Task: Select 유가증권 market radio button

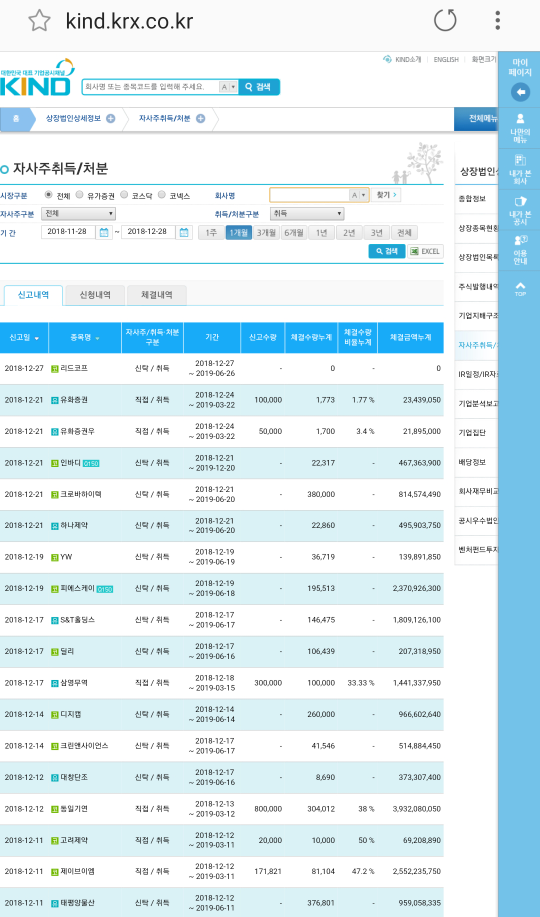Action: [x=80, y=195]
